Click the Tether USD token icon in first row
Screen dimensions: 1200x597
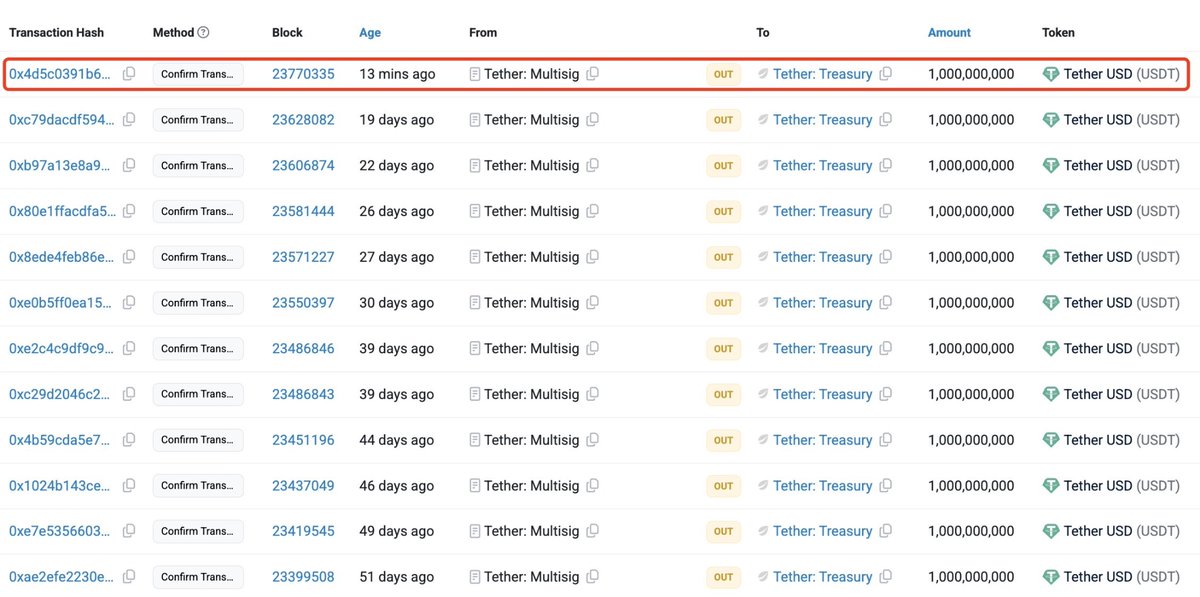1050,74
